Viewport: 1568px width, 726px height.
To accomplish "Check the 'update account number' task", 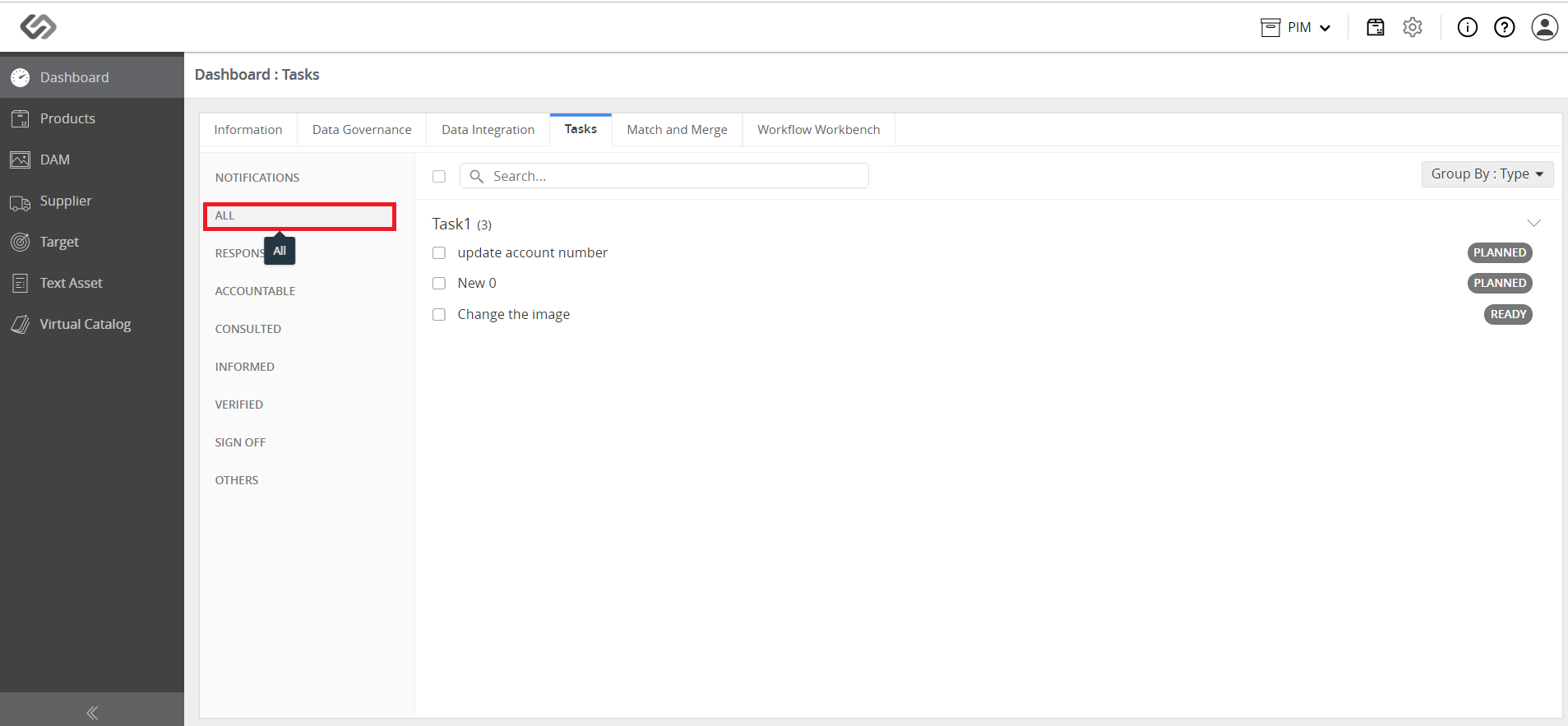I will (439, 252).
